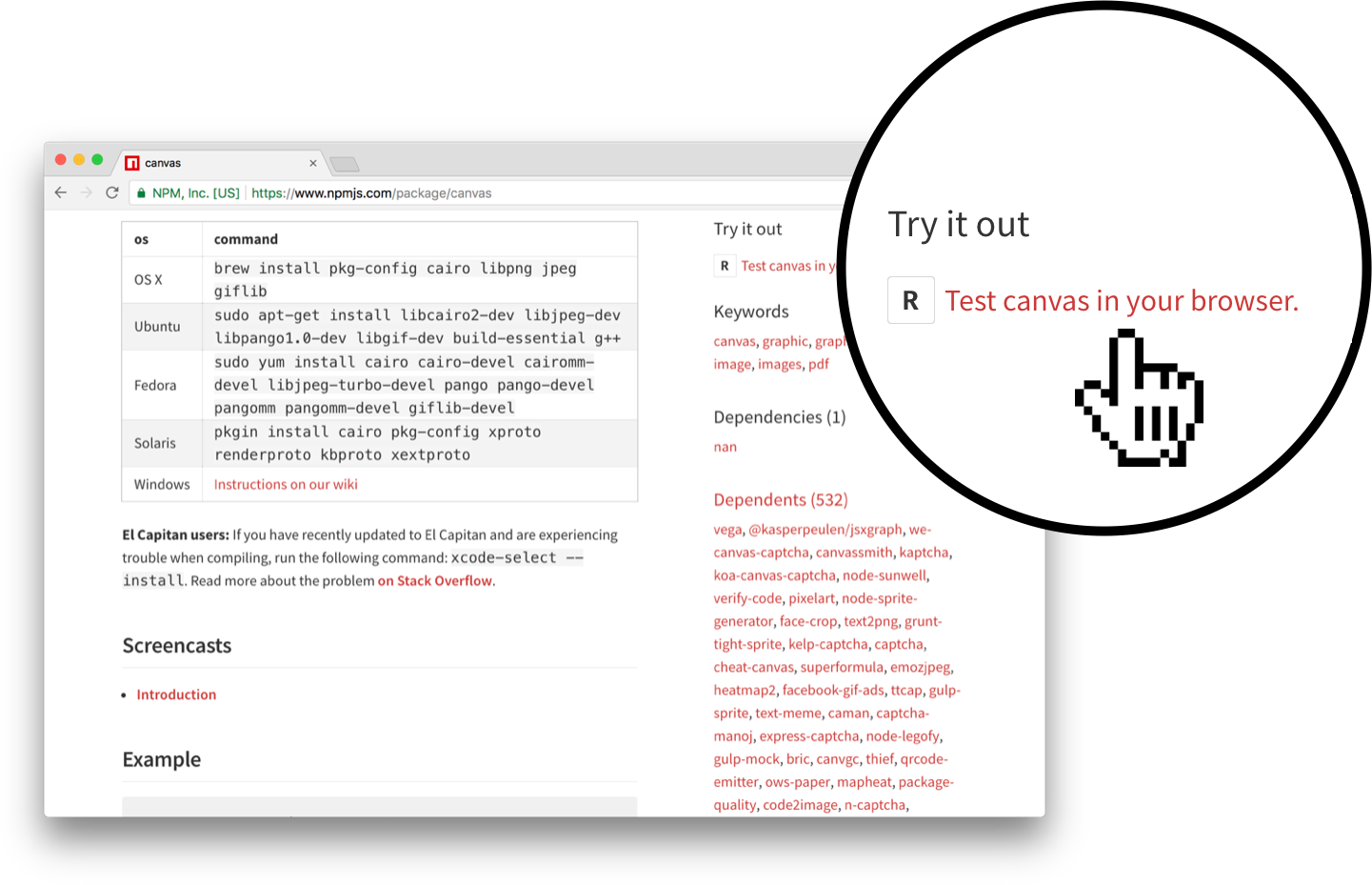
Task: Open the 'cheat-canvas' dependent link
Action: (753, 667)
